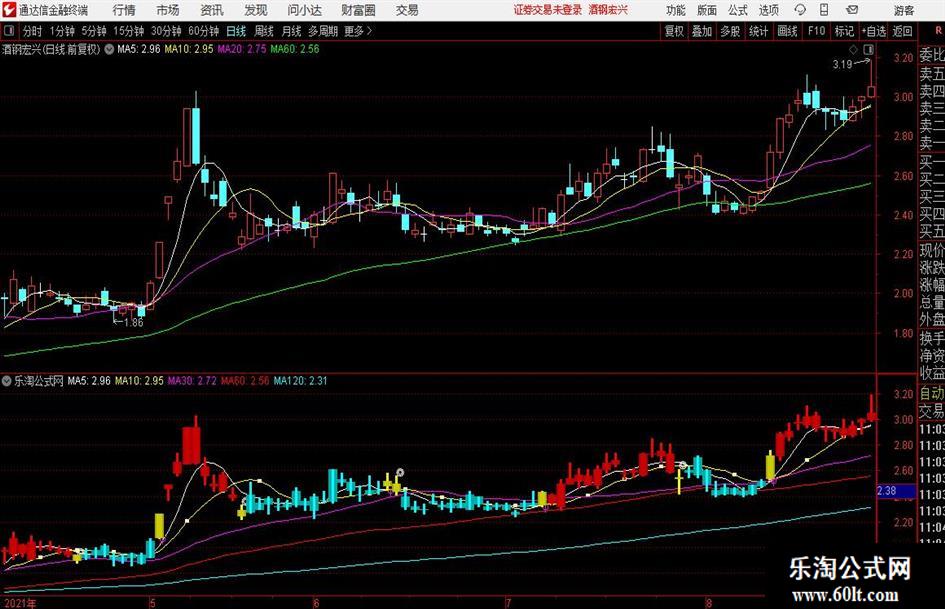Click the 叠加 overlay toolbar button
This screenshot has width=945, height=609.
702,31
